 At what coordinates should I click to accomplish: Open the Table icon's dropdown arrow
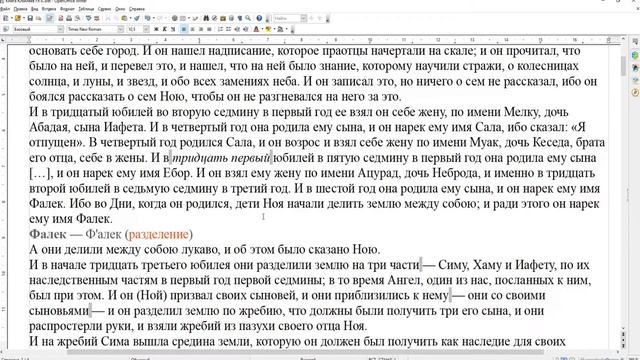coord(189,18)
